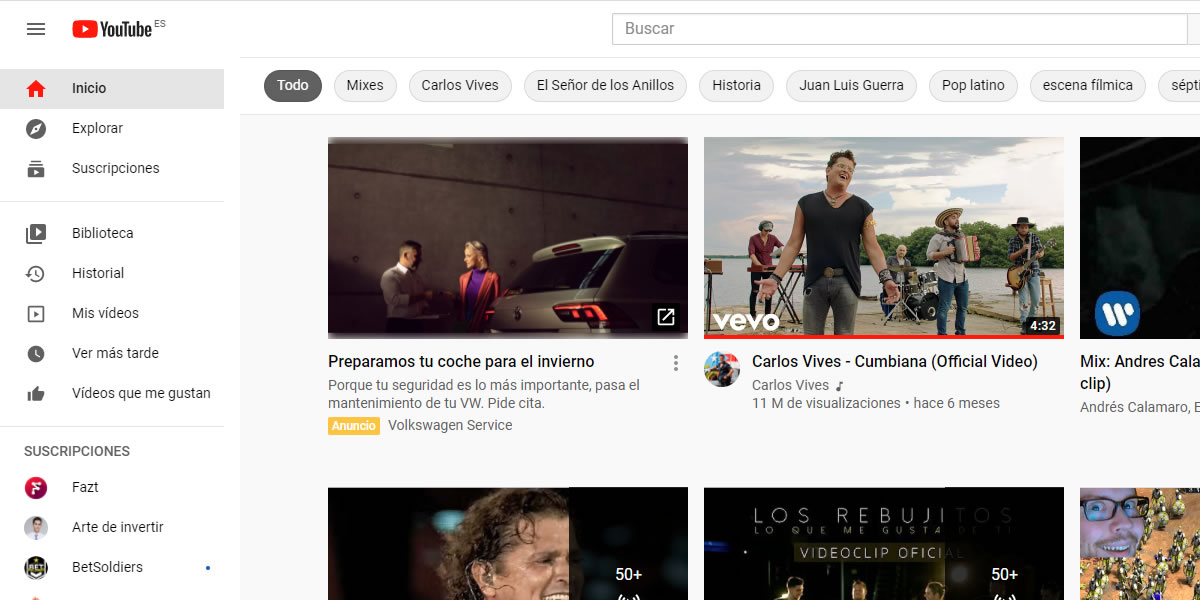1200x600 pixels.
Task: Click the Arte de invertir avatar
Action: tap(36, 527)
